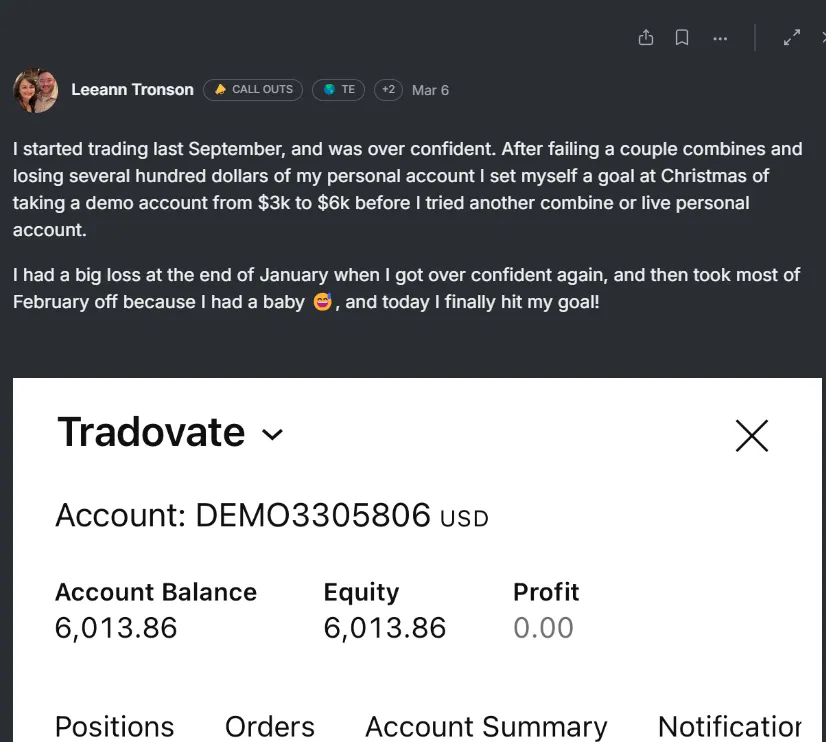Screen dimensions: 826x742
Task: Open Leeann Tronson's profile picture
Action: coord(36,90)
